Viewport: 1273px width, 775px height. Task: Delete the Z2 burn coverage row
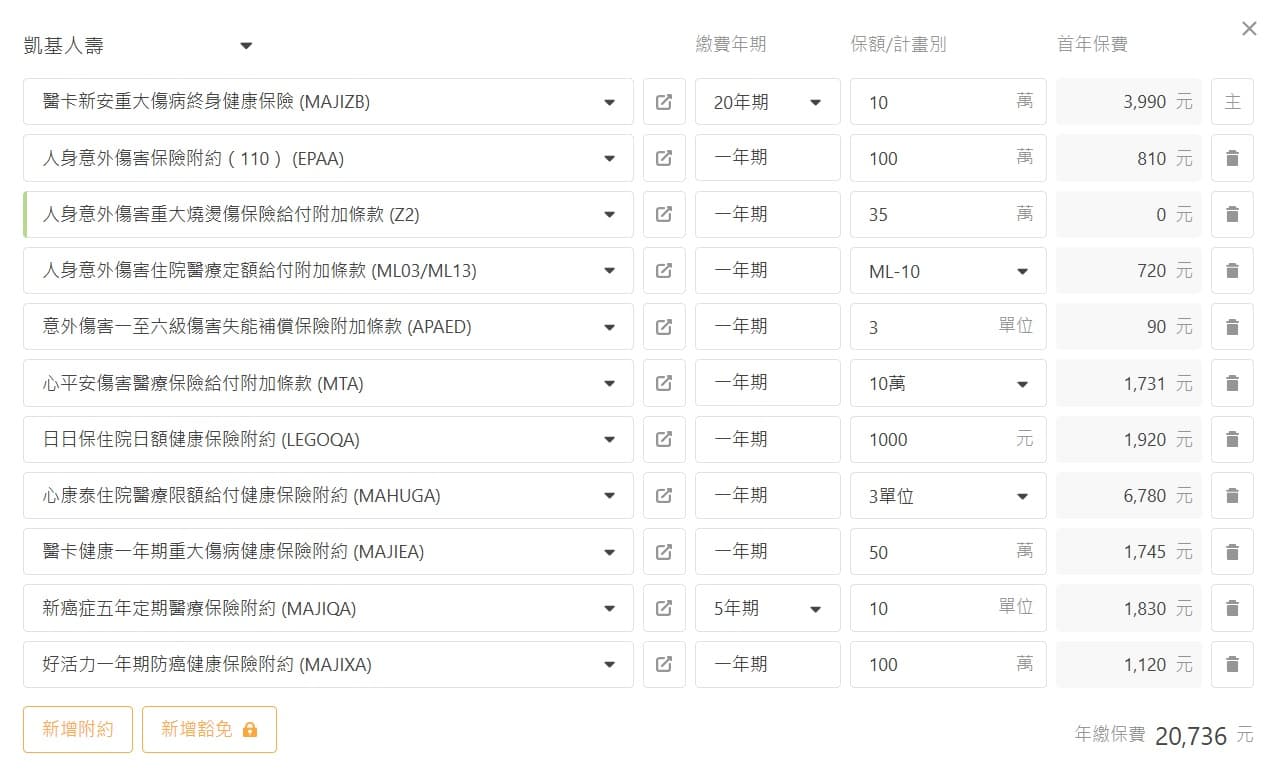pyautogui.click(x=1232, y=214)
